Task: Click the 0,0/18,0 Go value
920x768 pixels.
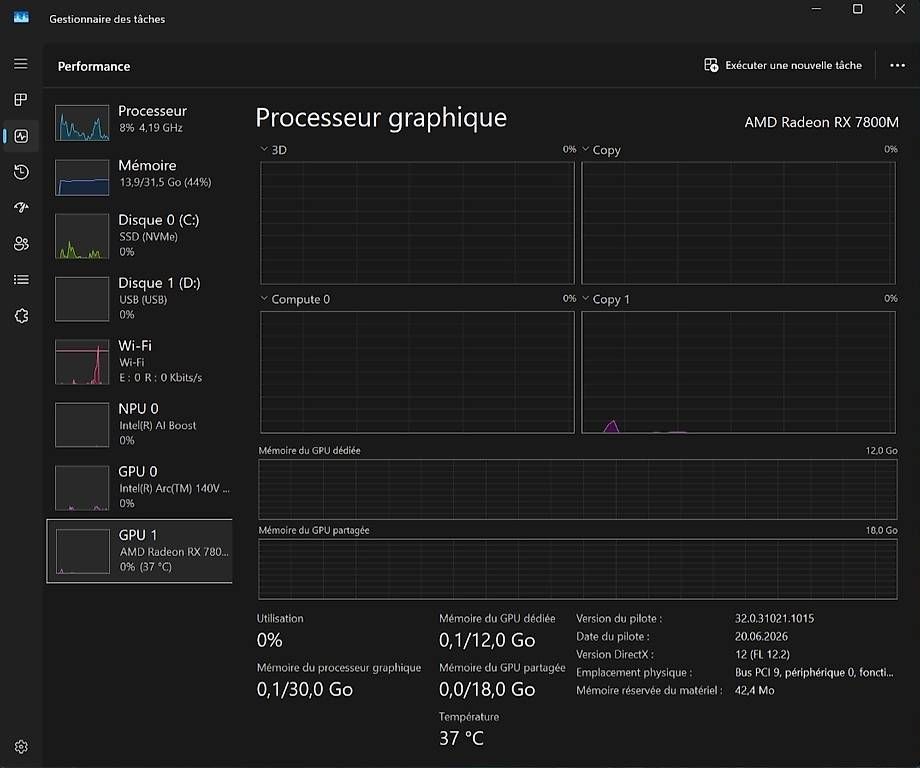Action: 487,689
